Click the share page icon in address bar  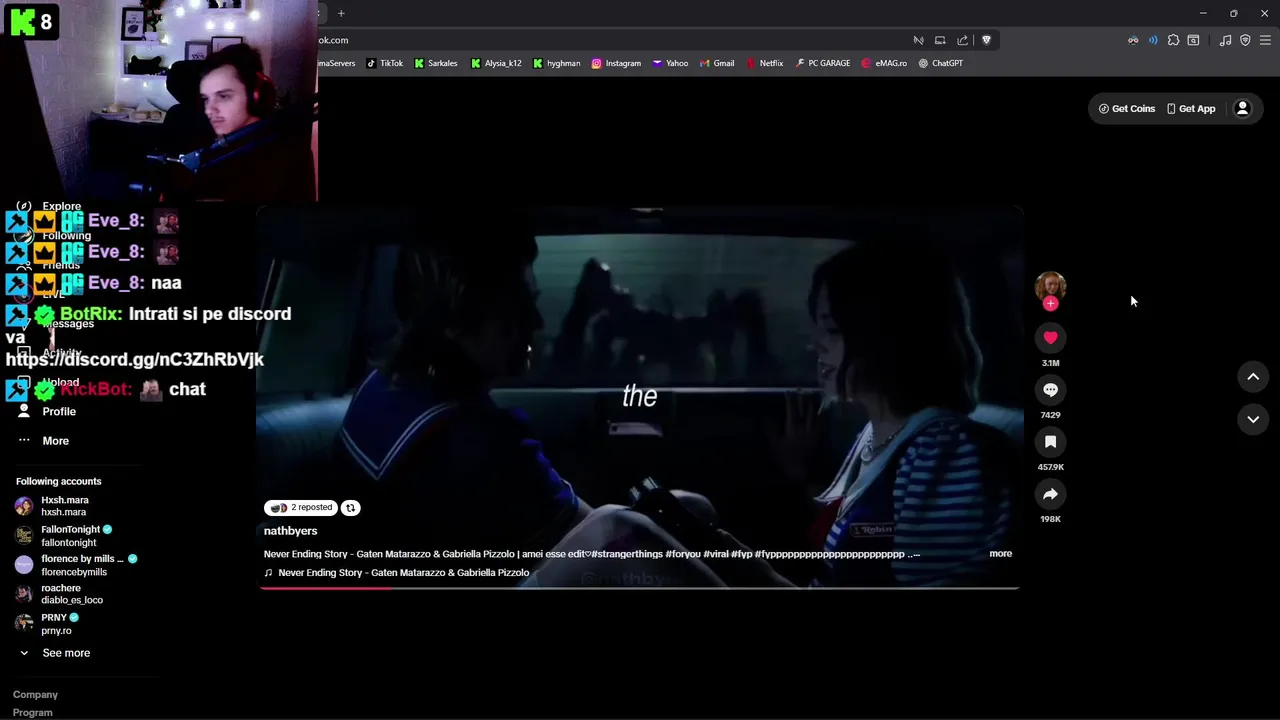tap(962, 40)
